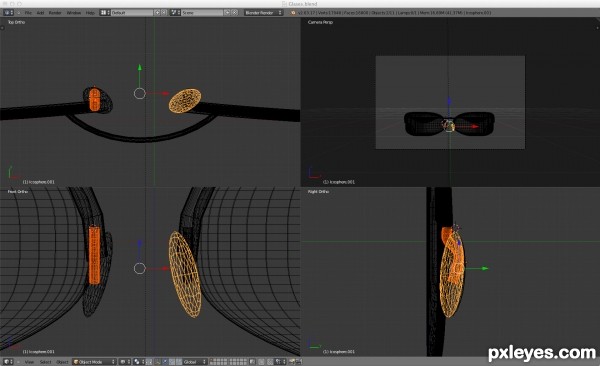Collapse the bottom header menus toggle
The width and height of the screenshot is (600, 366).
click(x=18, y=362)
